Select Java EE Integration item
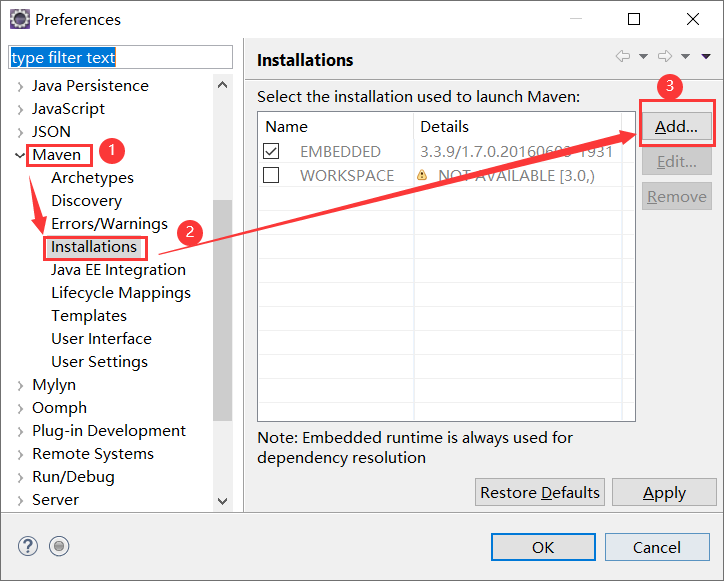The image size is (724, 581). [x=118, y=270]
